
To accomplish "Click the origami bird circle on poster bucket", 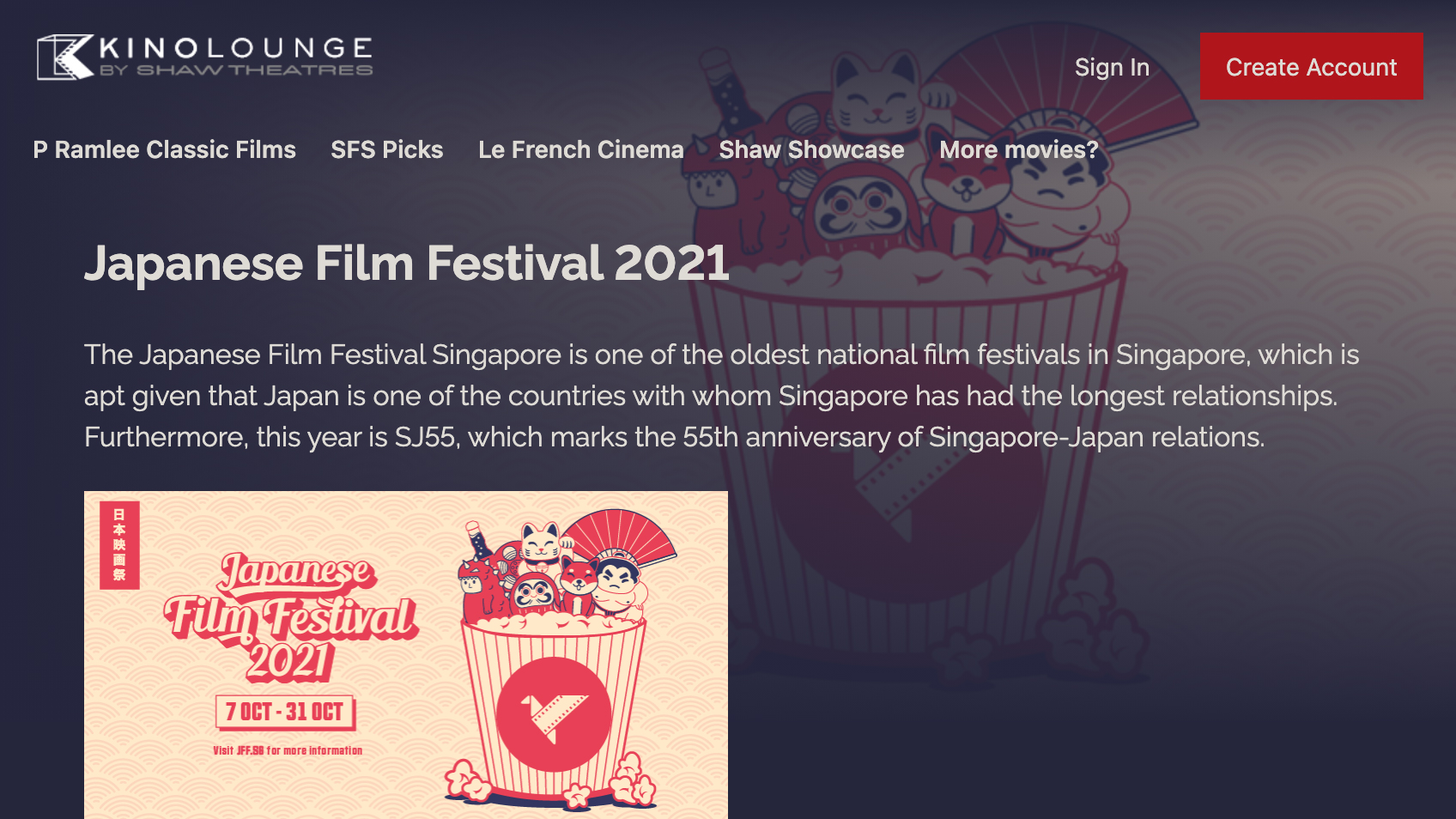I will (554, 714).
